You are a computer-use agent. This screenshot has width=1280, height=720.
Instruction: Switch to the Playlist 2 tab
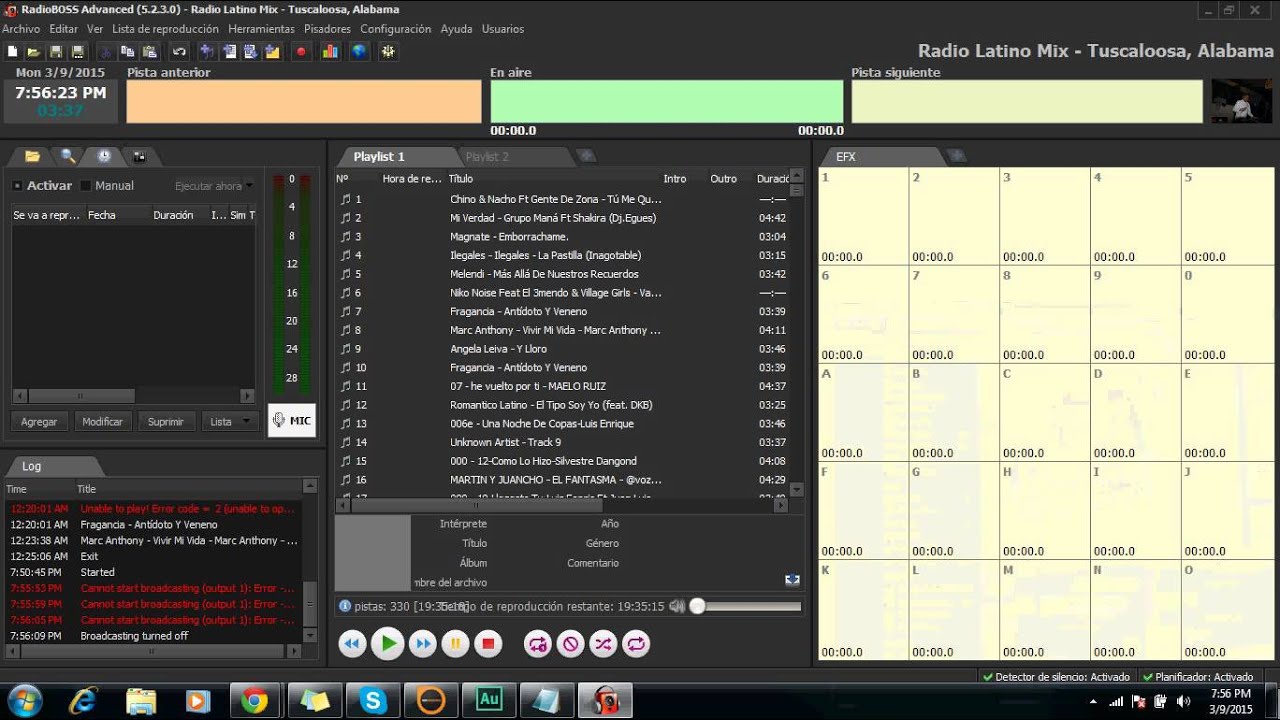click(487, 157)
